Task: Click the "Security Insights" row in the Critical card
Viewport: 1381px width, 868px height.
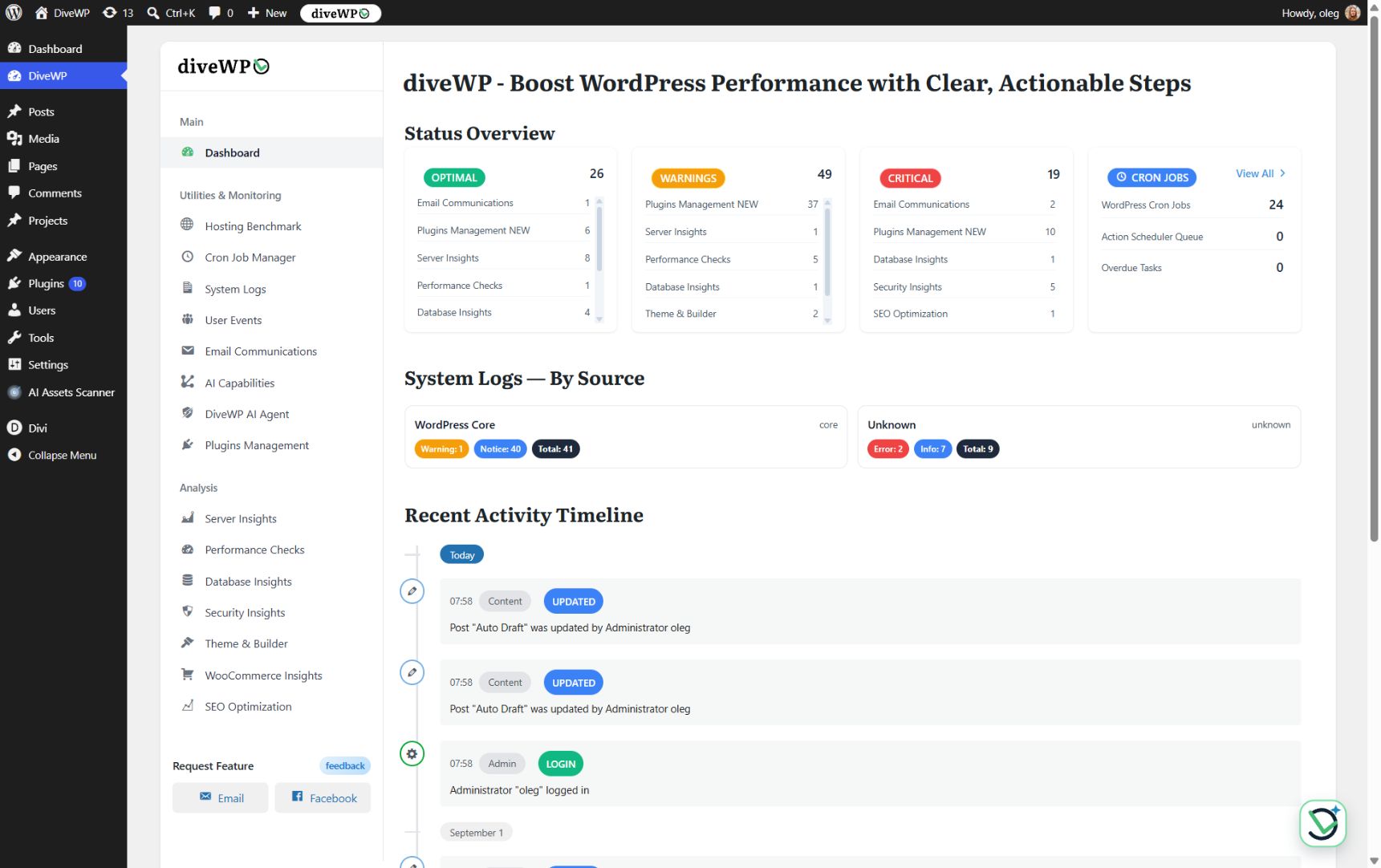Action: 965,286
